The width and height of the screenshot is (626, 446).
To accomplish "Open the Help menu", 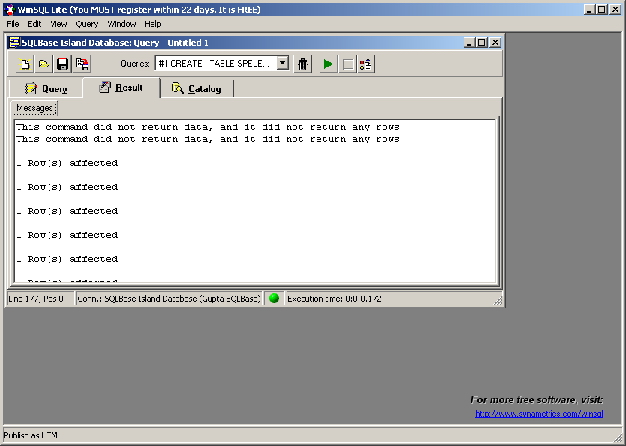I will point(153,24).
